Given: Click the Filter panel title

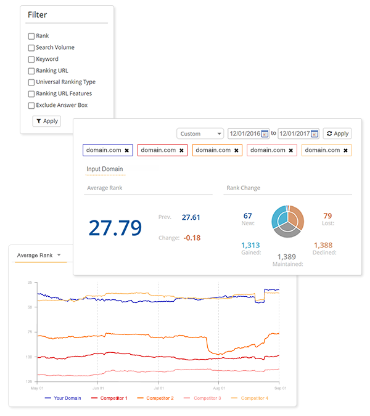Looking at the screenshot, I should 37,15.
